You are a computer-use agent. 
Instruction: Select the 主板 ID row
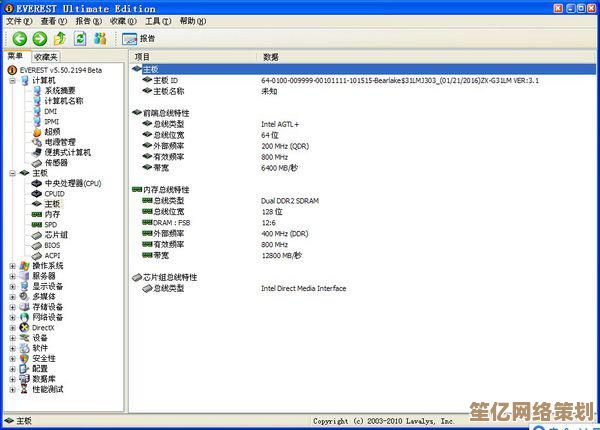coord(364,80)
